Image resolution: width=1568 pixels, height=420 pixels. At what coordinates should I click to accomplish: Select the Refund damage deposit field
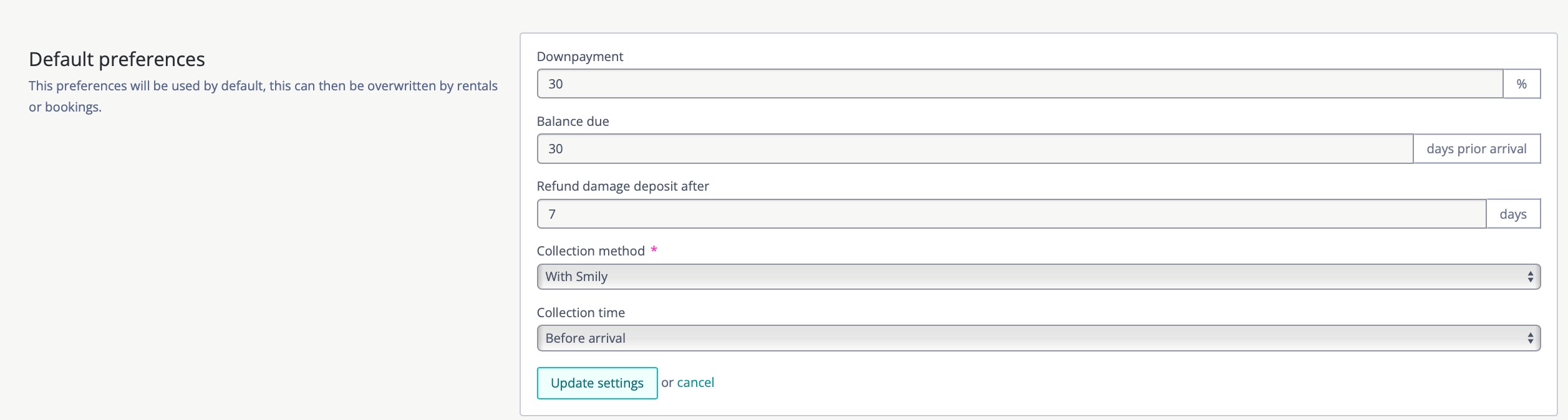1011,214
